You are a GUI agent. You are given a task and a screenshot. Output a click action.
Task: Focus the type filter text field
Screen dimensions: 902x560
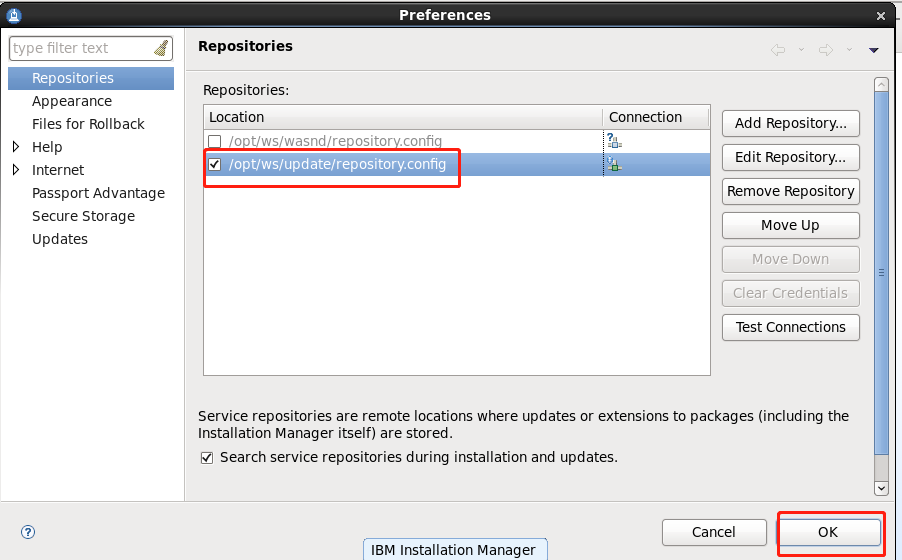tap(80, 48)
